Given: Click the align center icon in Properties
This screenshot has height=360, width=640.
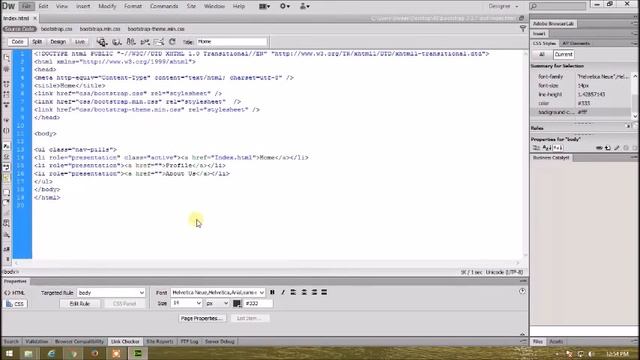Looking at the screenshot, I should [x=304, y=292].
